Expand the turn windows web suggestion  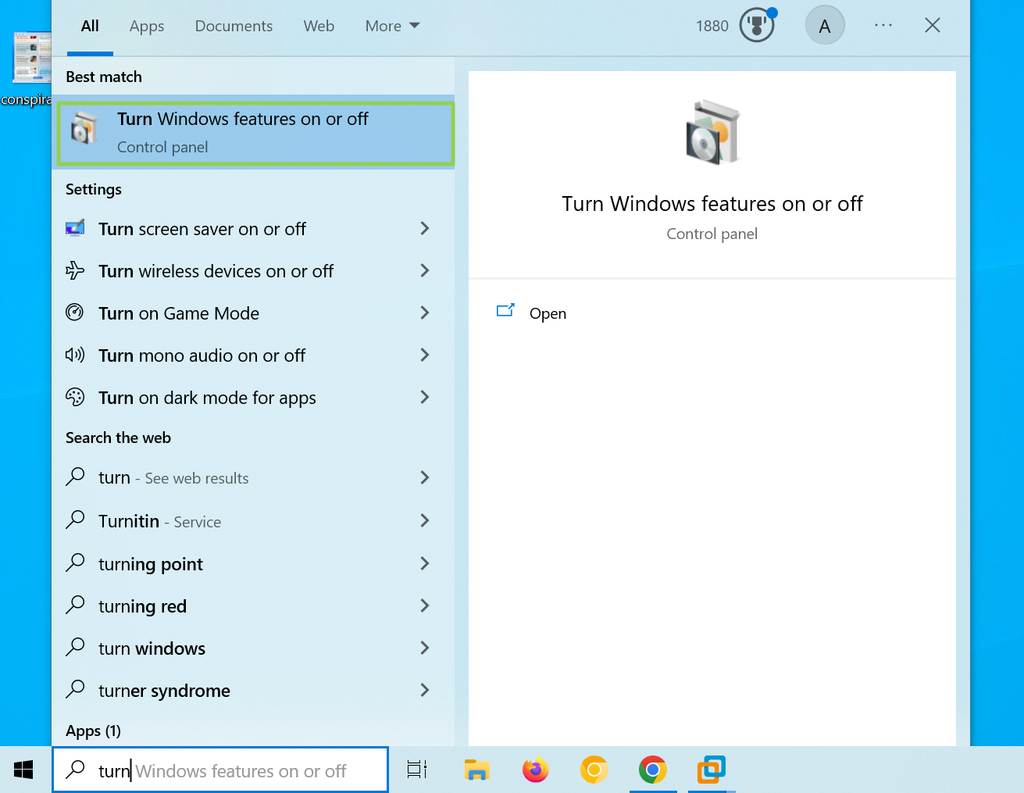point(424,648)
